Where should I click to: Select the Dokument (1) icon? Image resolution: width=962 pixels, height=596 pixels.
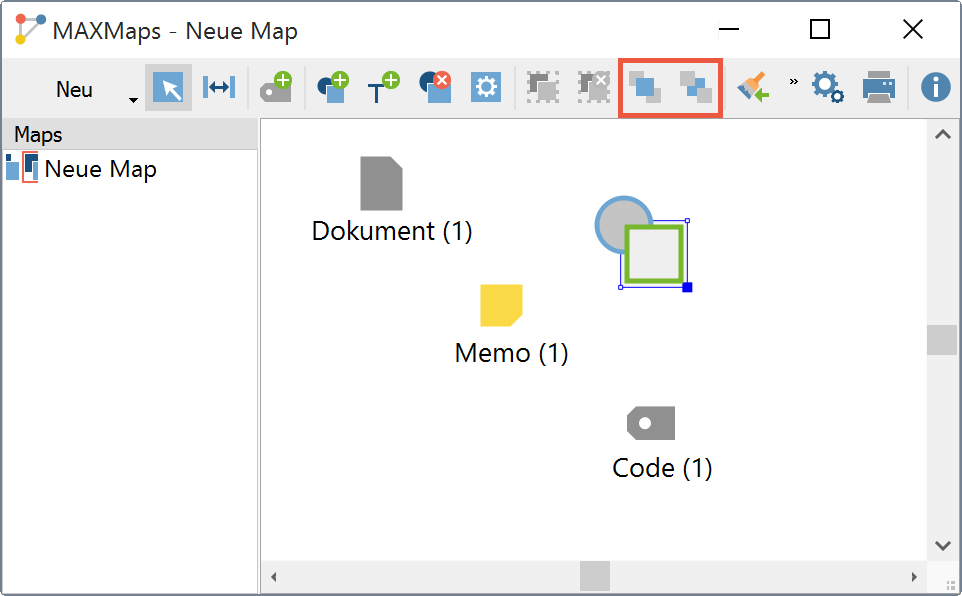pyautogui.click(x=381, y=184)
